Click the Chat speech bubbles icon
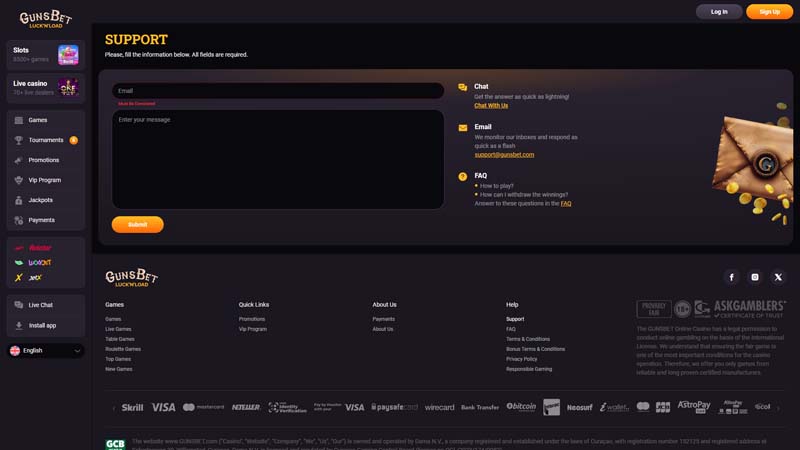Image resolution: width=800 pixels, height=450 pixels. click(463, 87)
